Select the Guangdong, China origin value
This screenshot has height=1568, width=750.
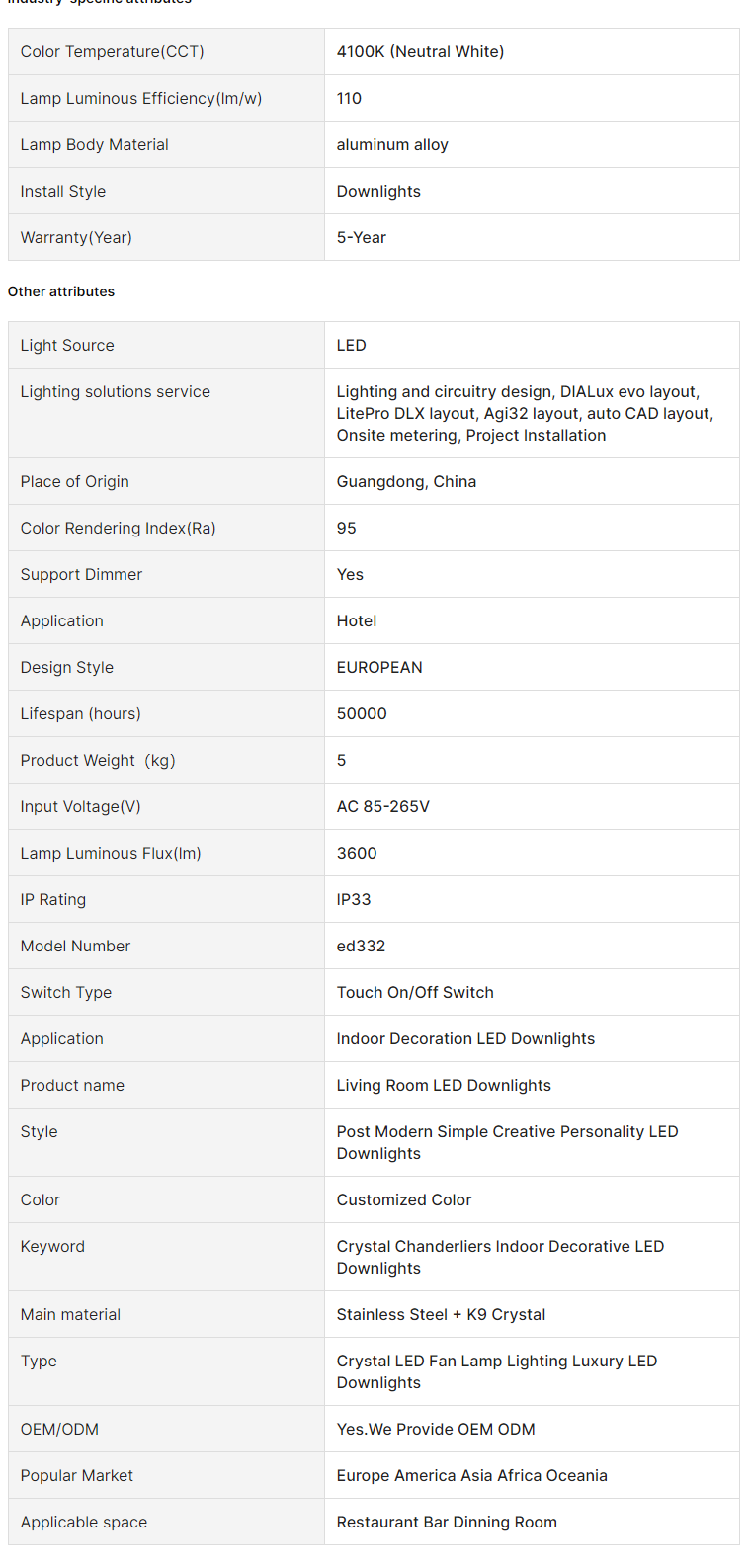pos(406,481)
